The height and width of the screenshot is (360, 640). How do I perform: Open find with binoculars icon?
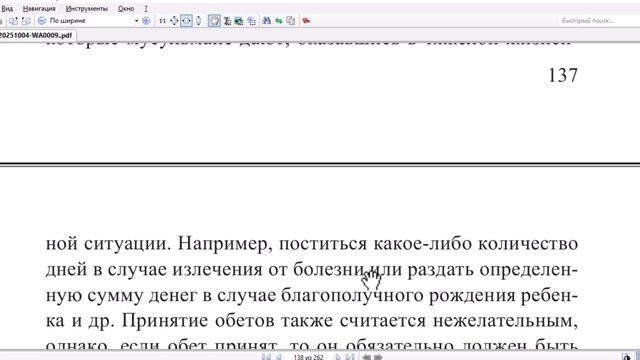pyautogui.click(x=267, y=21)
